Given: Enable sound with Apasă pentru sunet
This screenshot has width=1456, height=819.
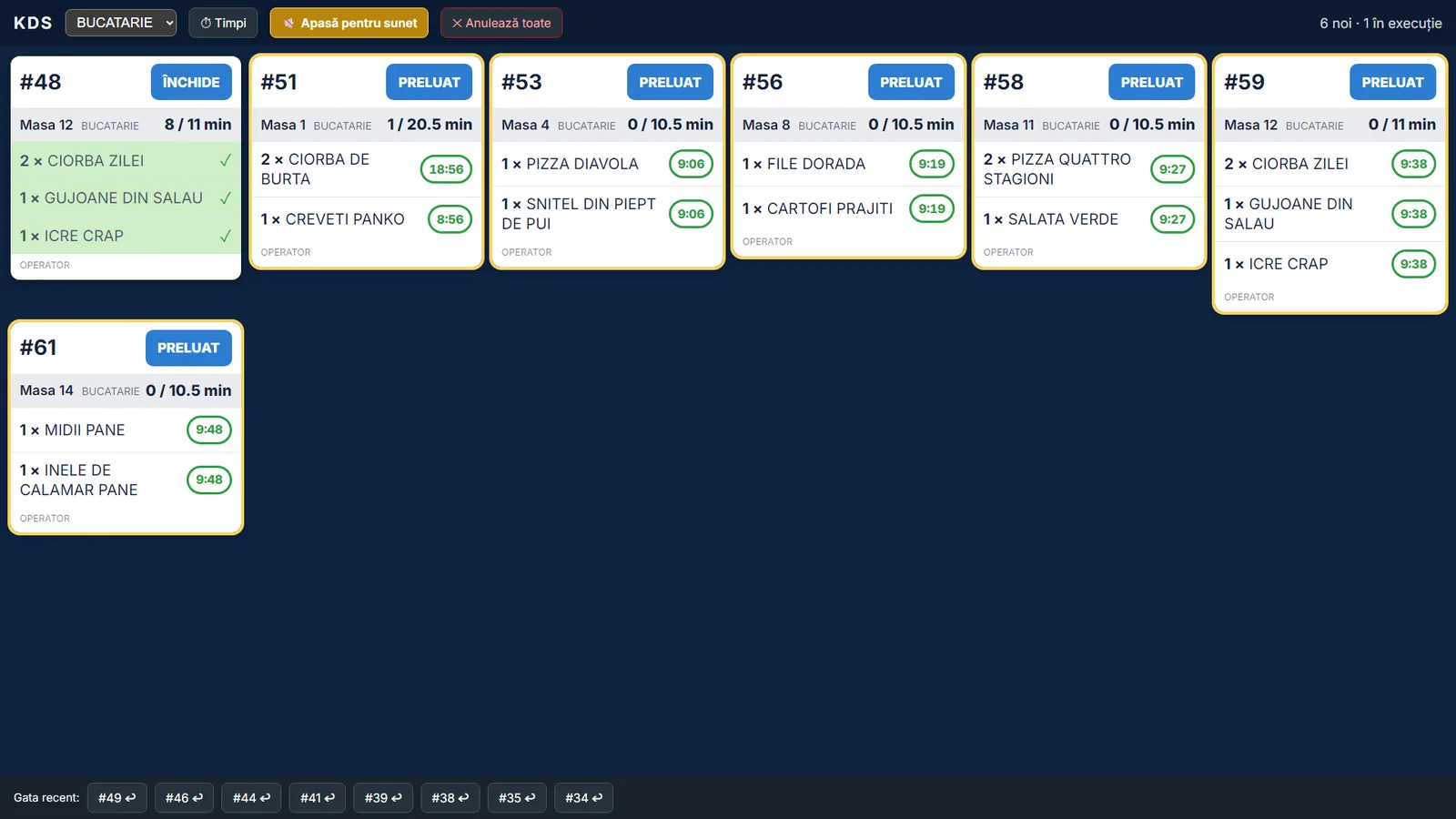Looking at the screenshot, I should tap(349, 23).
